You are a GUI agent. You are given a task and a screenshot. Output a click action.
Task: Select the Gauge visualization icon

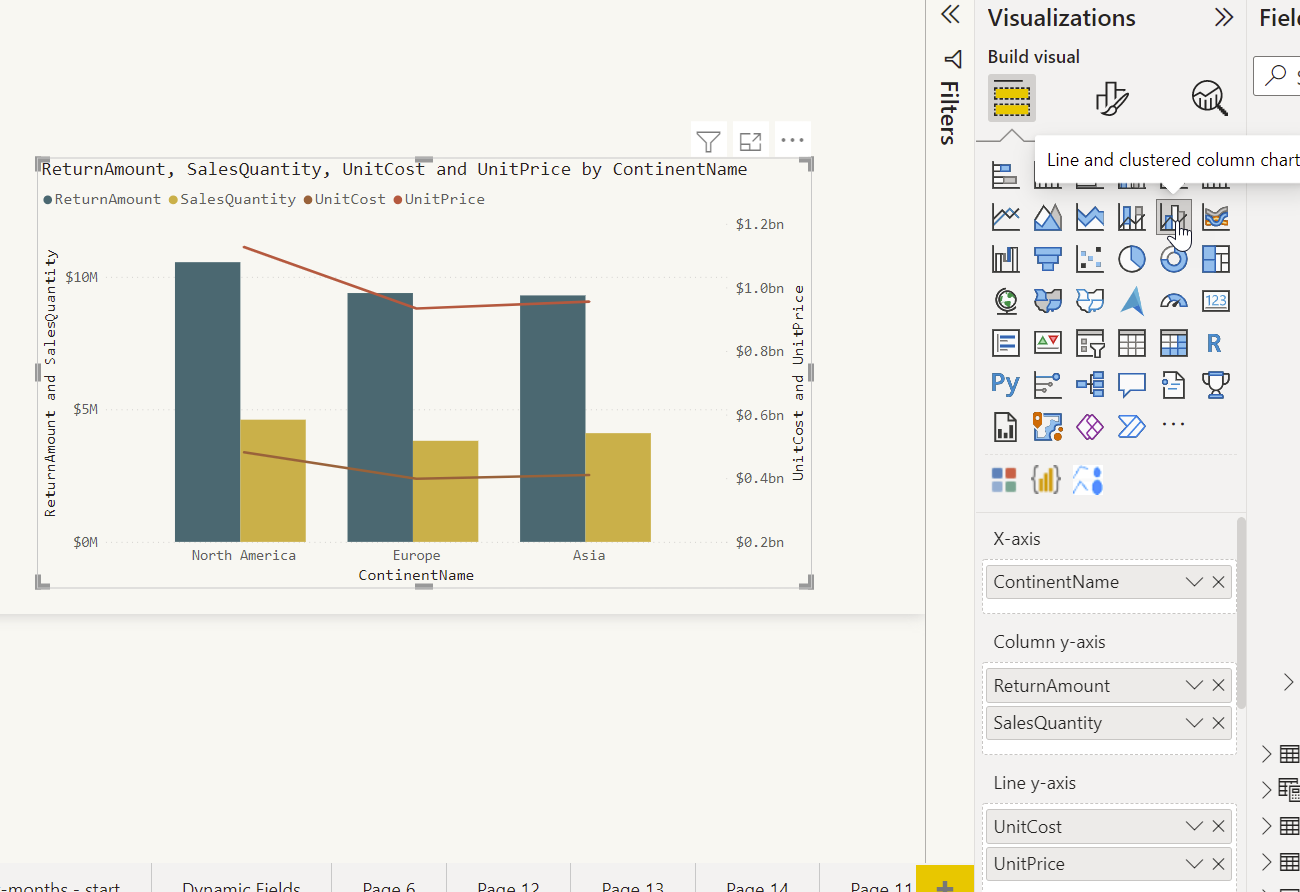[1173, 301]
